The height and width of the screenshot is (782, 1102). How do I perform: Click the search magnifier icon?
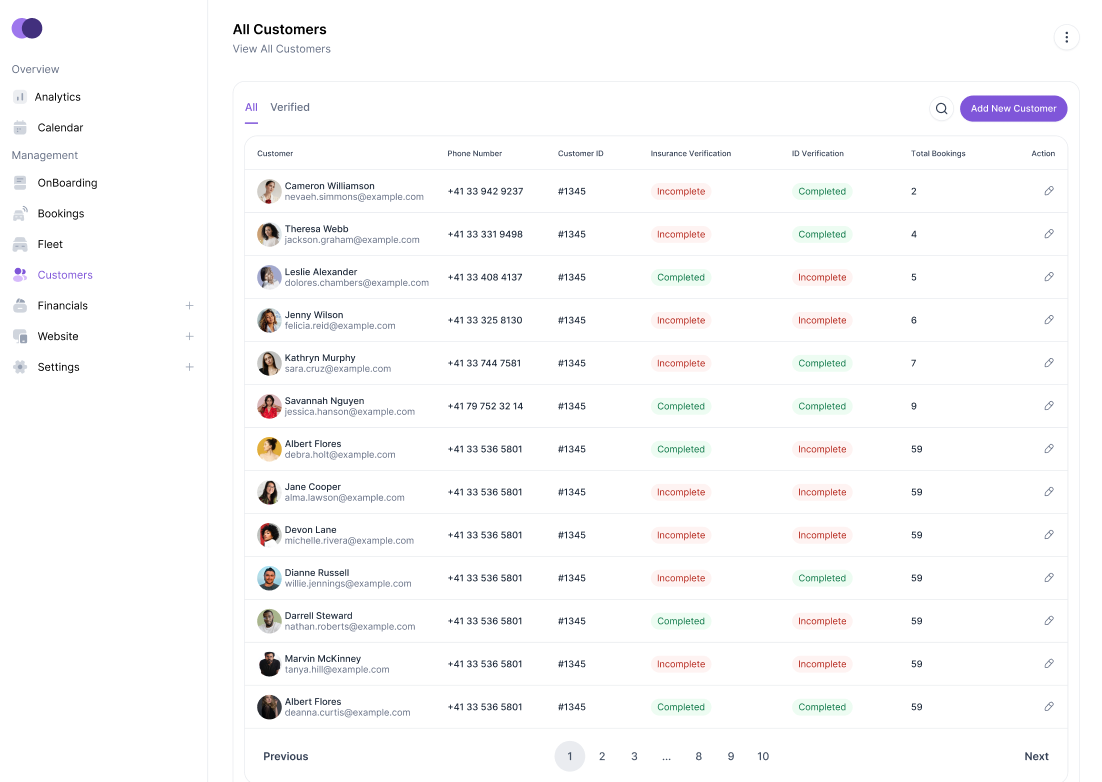pyautogui.click(x=941, y=108)
